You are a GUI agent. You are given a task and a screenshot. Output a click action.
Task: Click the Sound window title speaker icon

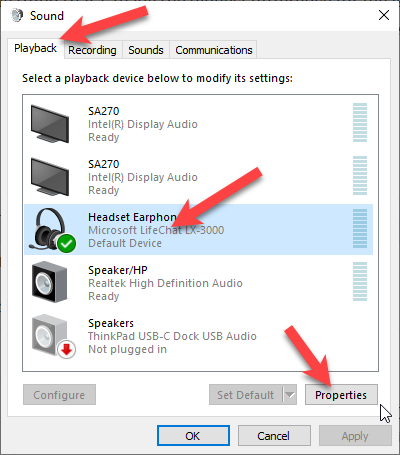(x=17, y=15)
